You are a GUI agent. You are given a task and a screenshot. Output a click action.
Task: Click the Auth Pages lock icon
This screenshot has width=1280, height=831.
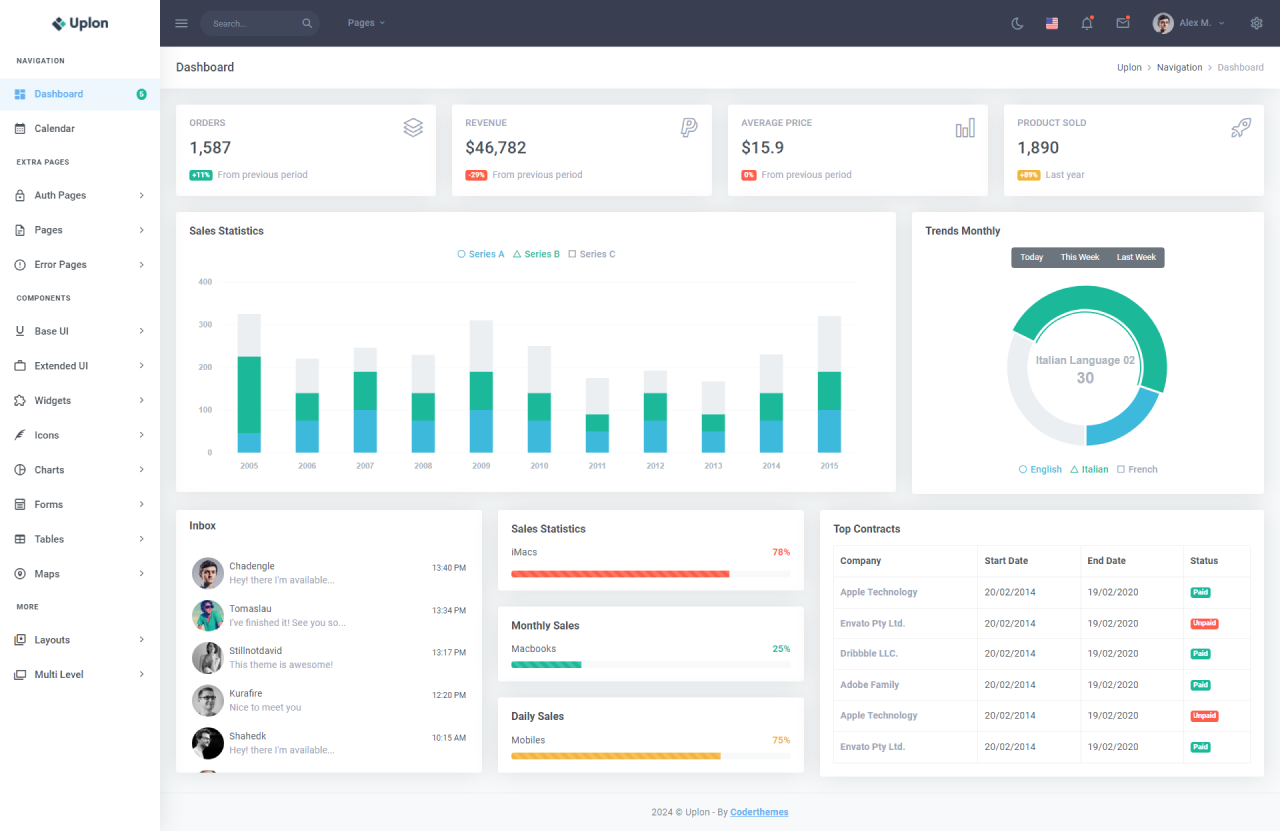pos(20,196)
